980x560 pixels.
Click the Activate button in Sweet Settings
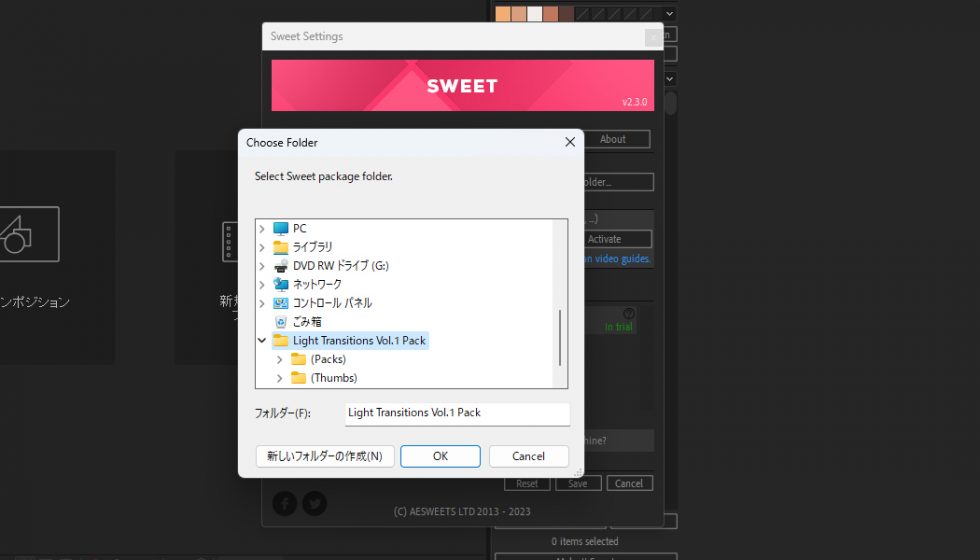604,239
